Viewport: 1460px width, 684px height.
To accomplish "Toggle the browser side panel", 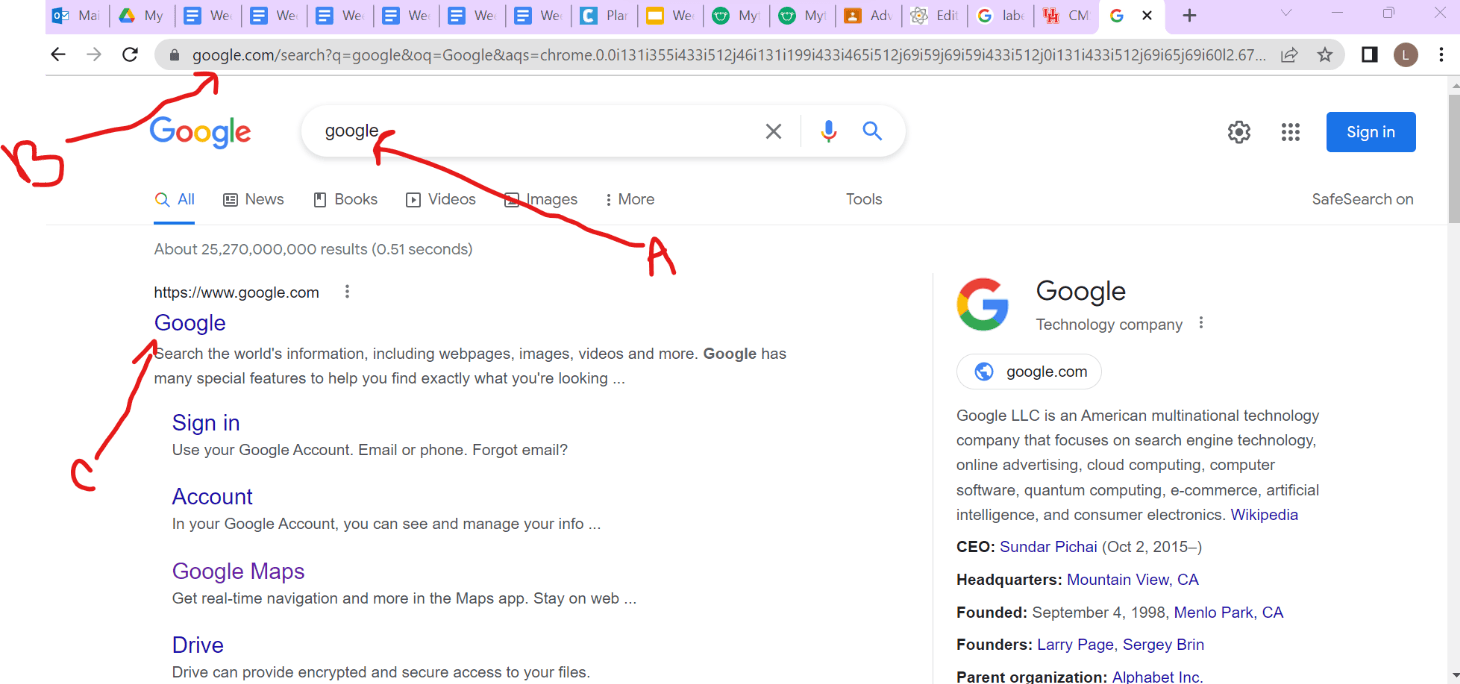I will [x=1369, y=55].
